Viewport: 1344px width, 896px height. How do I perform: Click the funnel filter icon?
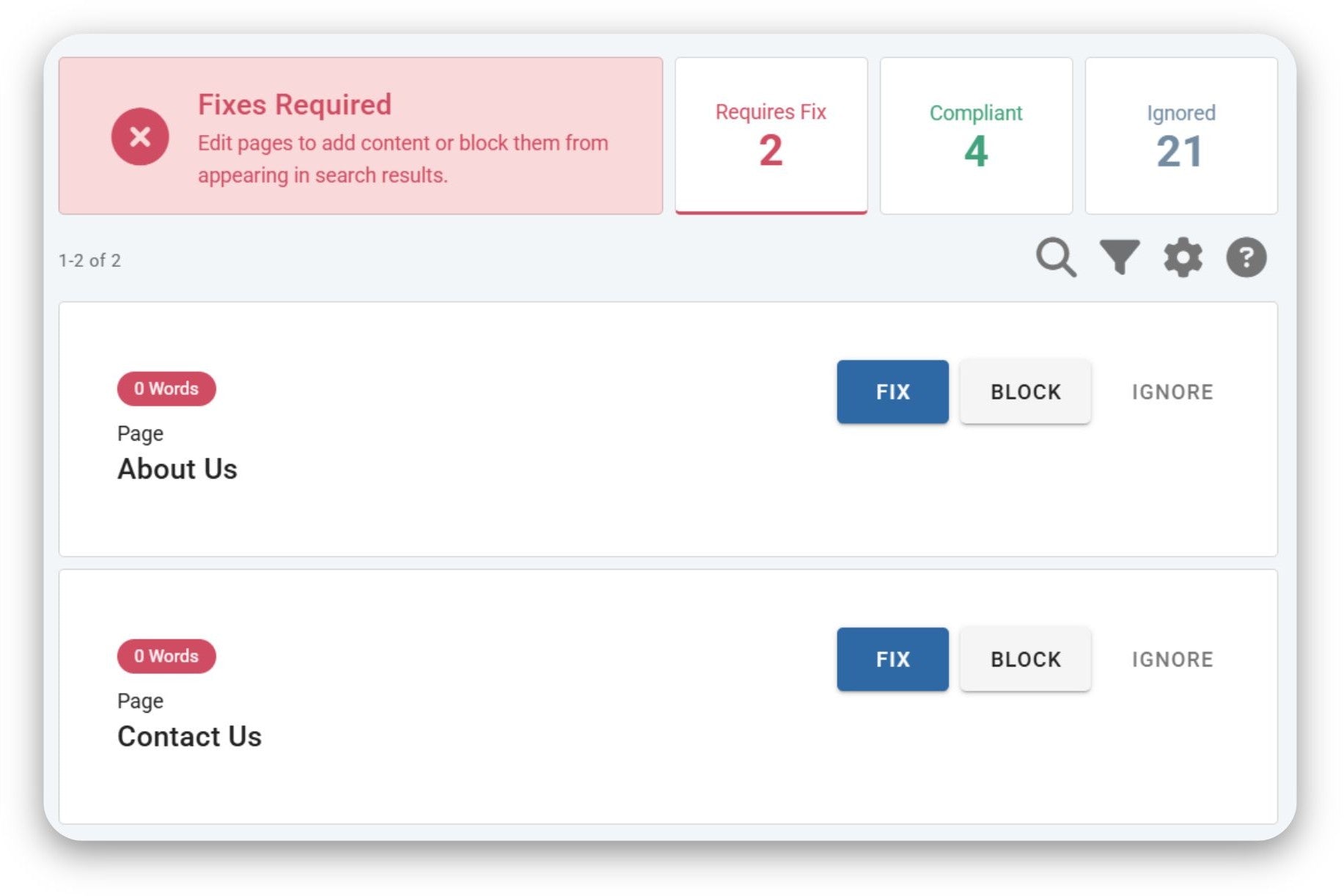tap(1119, 257)
